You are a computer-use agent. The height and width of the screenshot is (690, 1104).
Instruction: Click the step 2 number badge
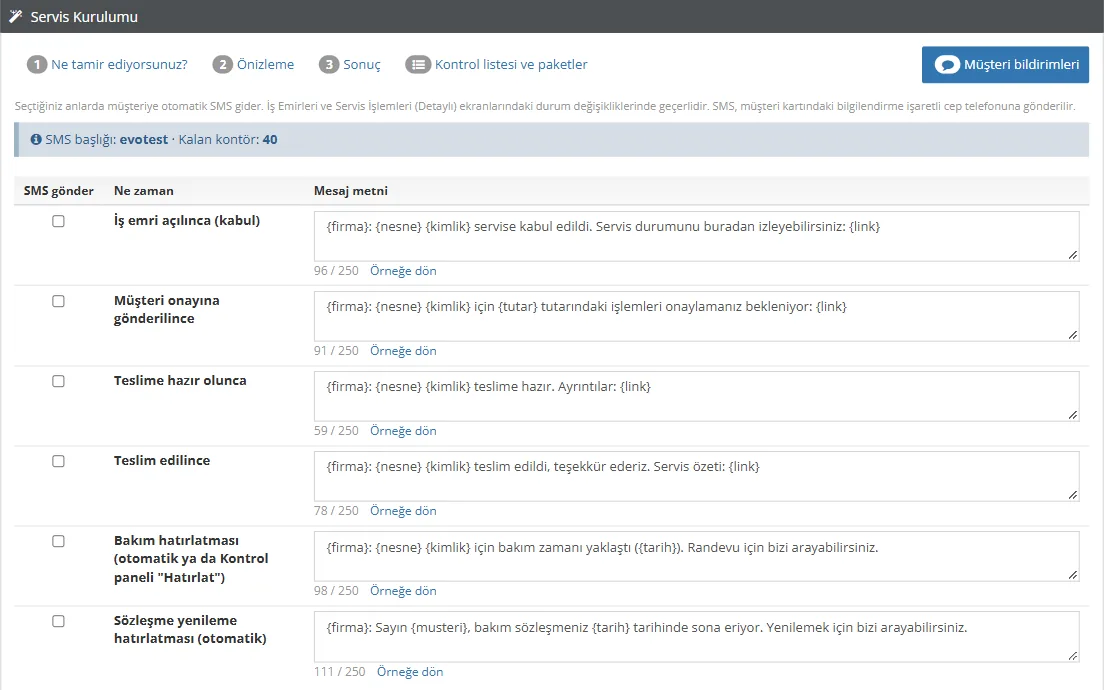point(222,65)
